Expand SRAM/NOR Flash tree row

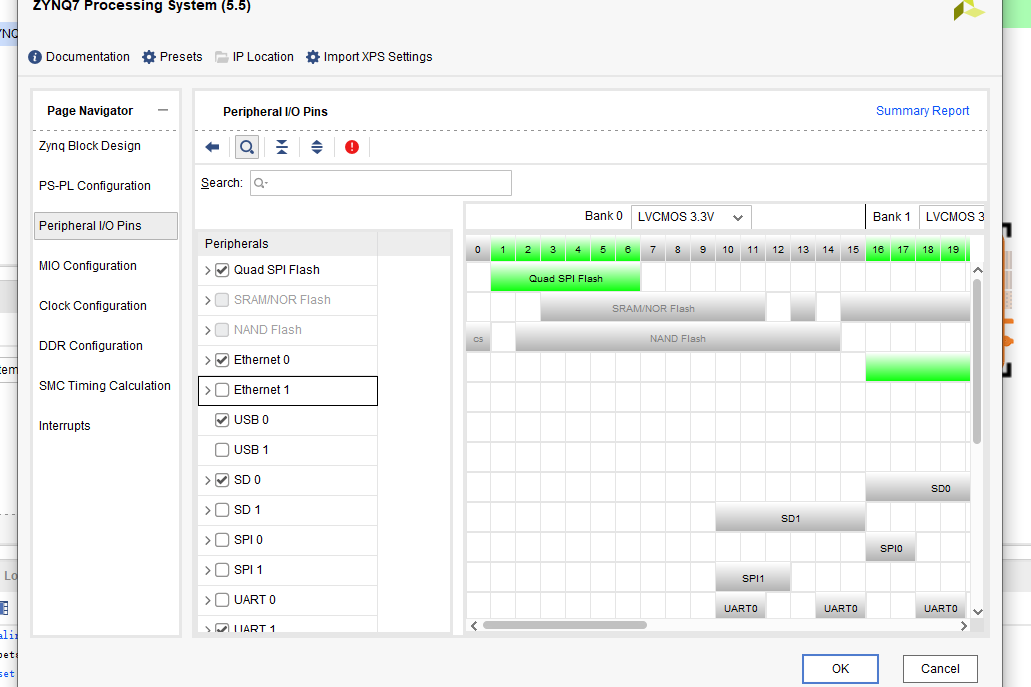click(208, 300)
